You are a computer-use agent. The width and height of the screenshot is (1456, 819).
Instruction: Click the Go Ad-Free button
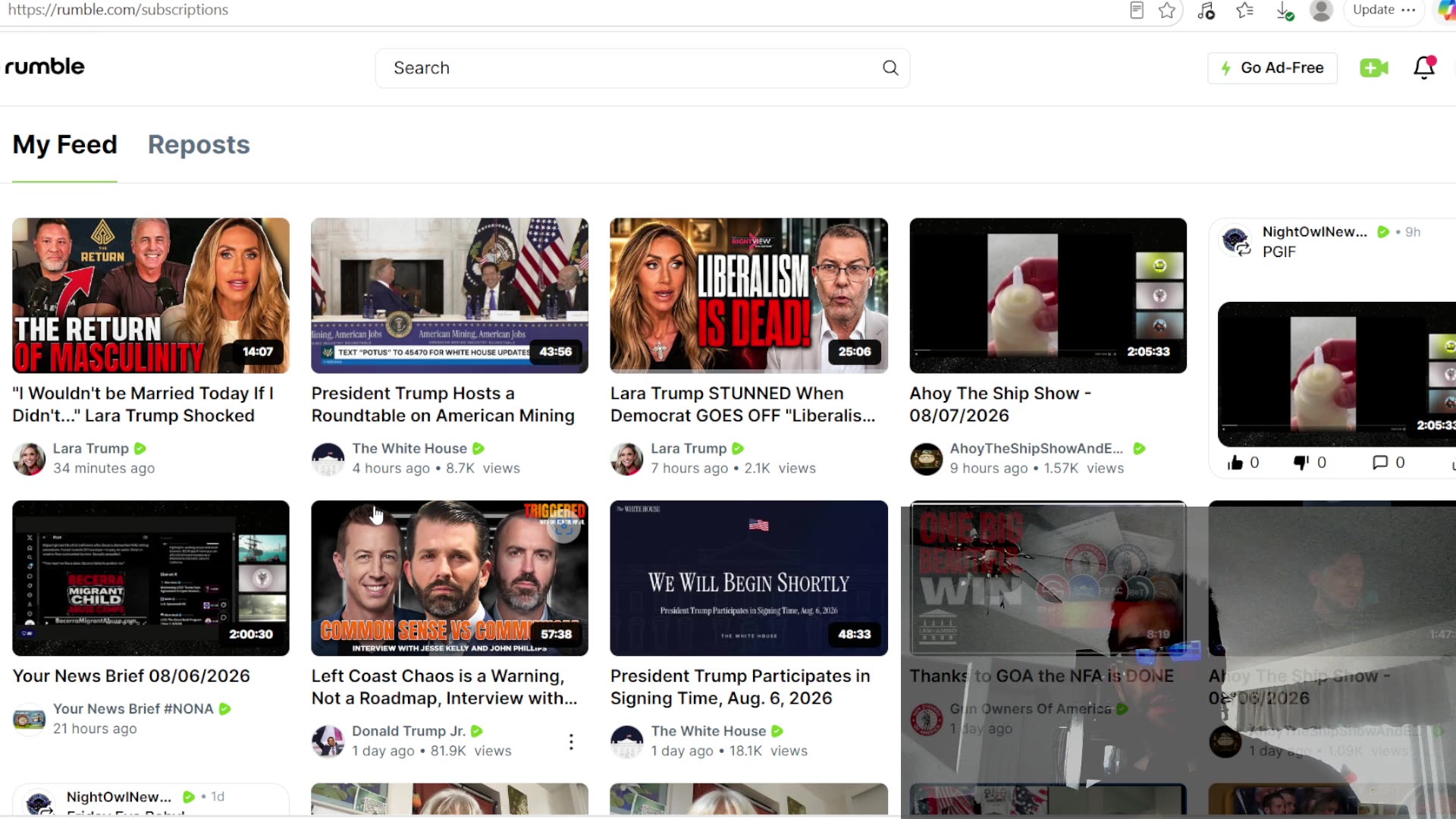(x=1272, y=68)
